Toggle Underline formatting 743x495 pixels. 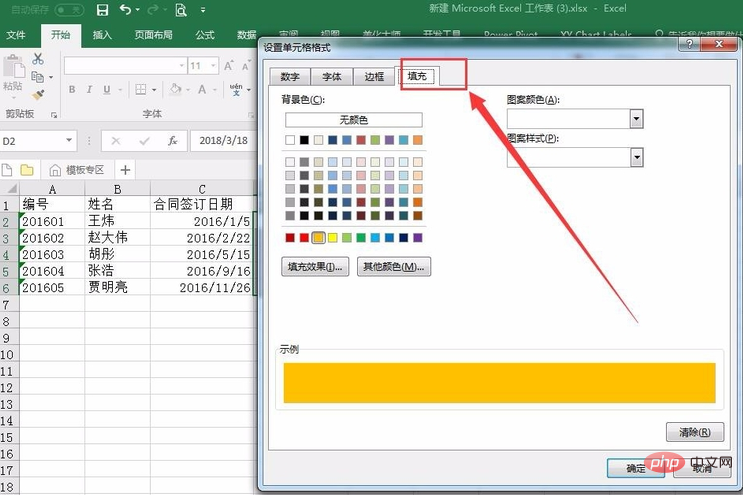107,89
